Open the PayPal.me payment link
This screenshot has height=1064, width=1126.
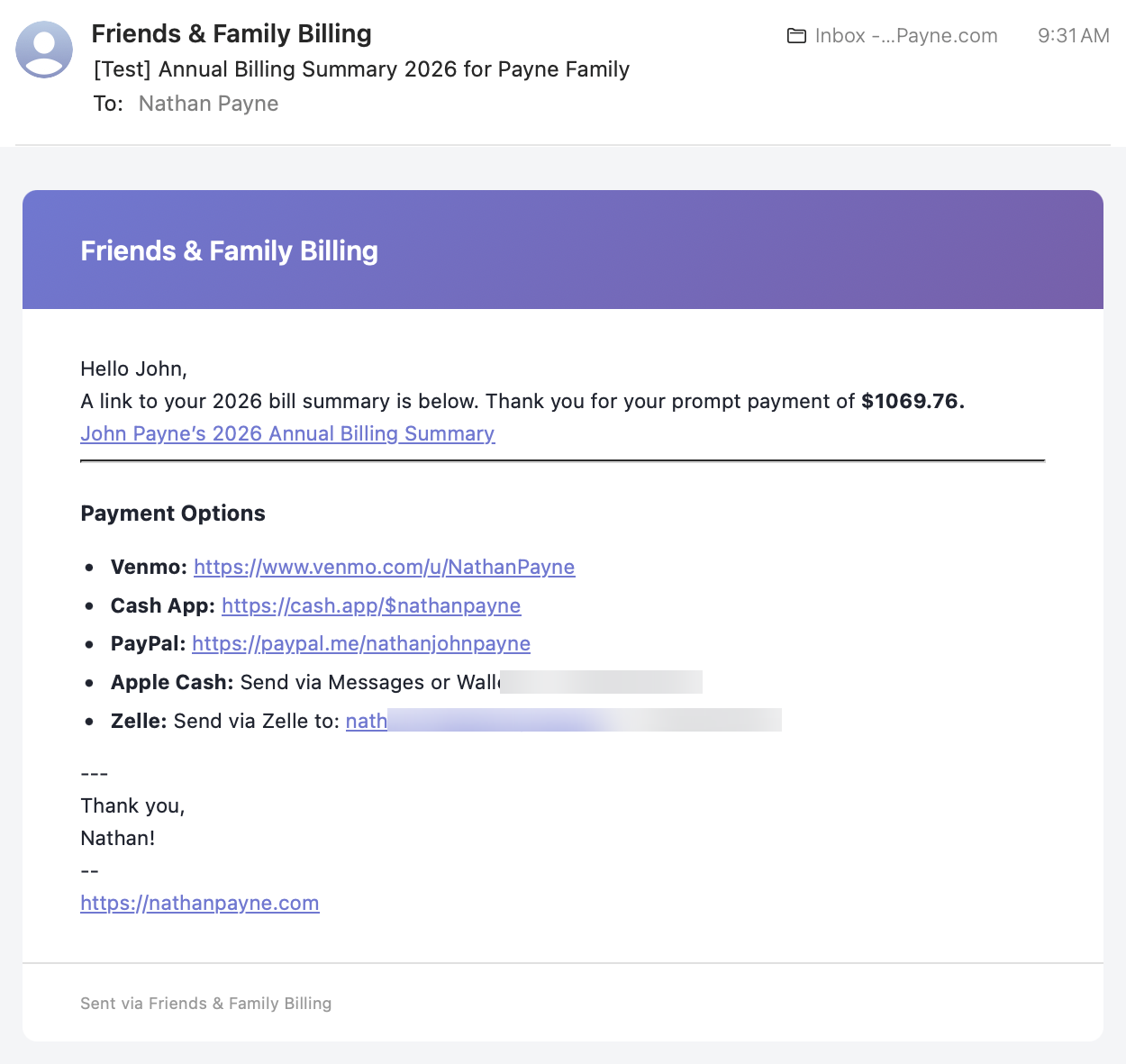pos(361,644)
